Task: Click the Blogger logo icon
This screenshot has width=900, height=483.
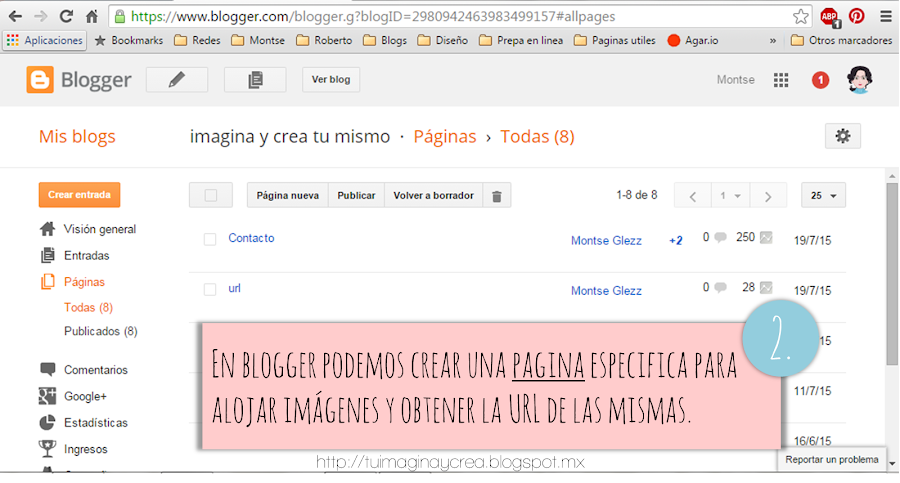Action: point(40,79)
